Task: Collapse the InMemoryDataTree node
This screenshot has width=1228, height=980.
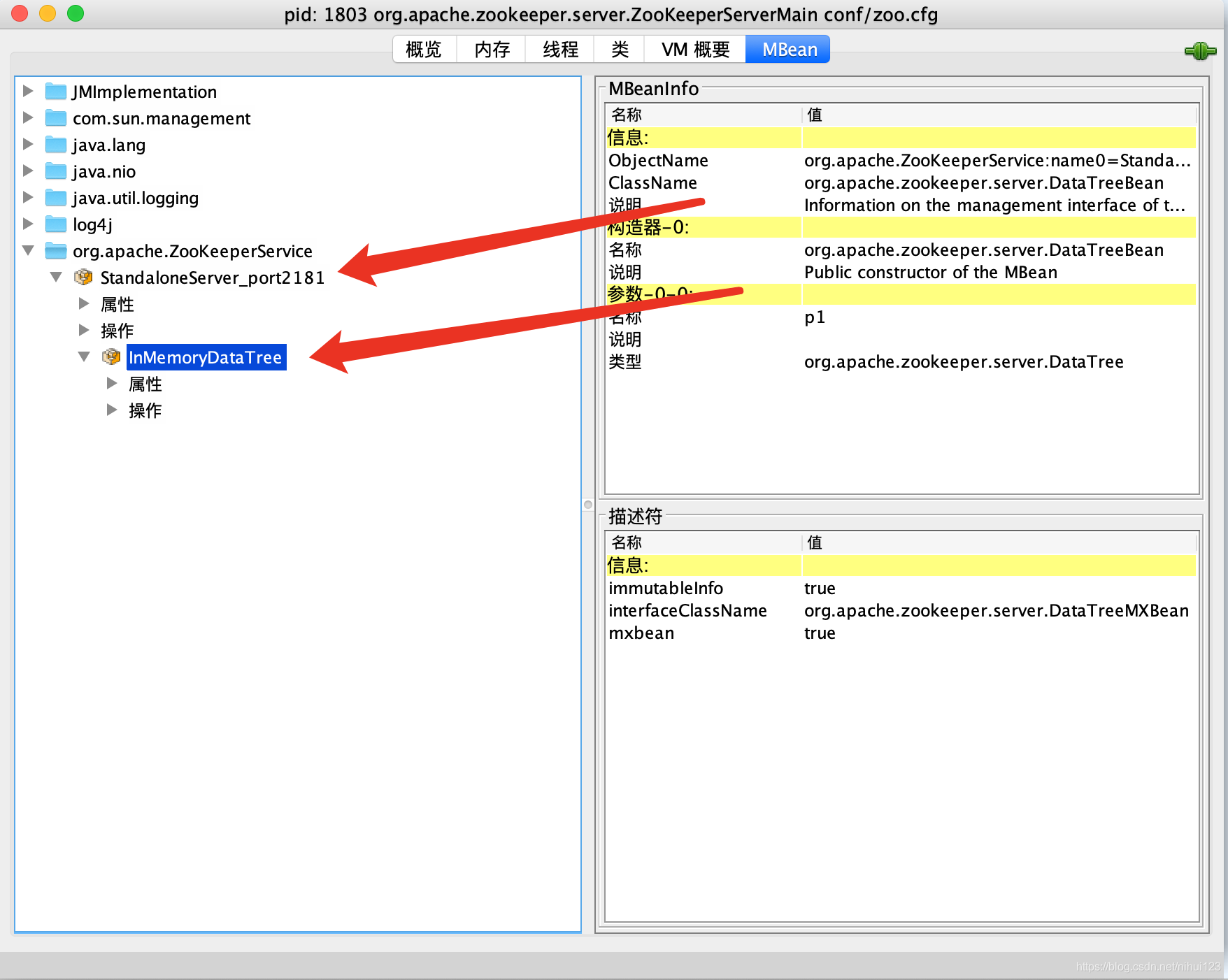Action: 84,356
